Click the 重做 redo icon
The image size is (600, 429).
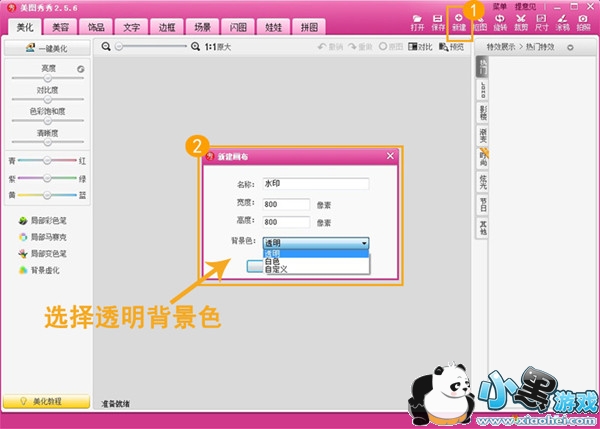(360, 47)
